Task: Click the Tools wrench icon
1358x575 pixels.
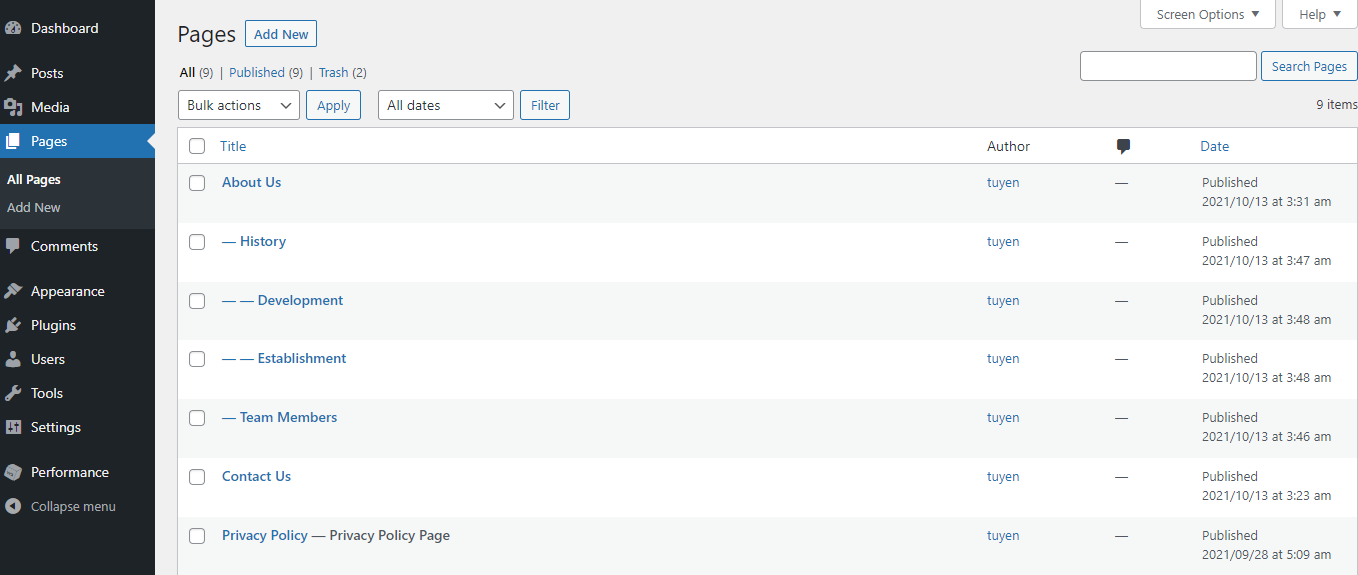Action: [x=13, y=393]
